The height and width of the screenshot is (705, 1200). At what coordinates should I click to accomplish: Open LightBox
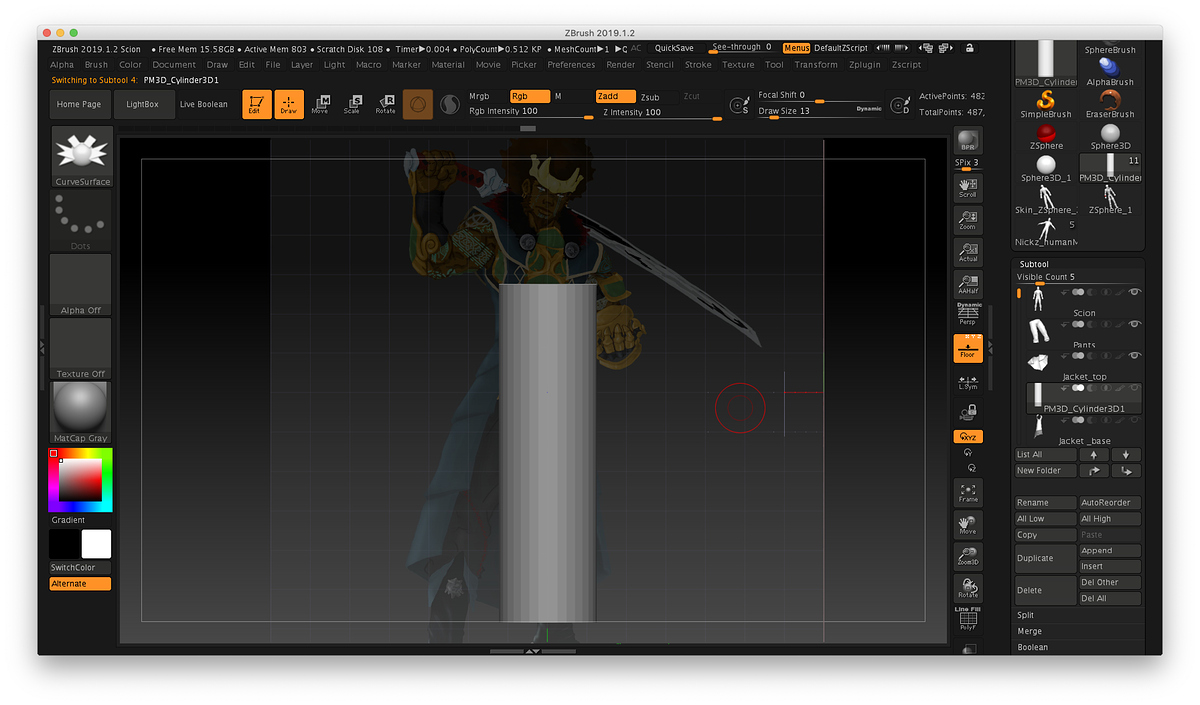tap(142, 104)
